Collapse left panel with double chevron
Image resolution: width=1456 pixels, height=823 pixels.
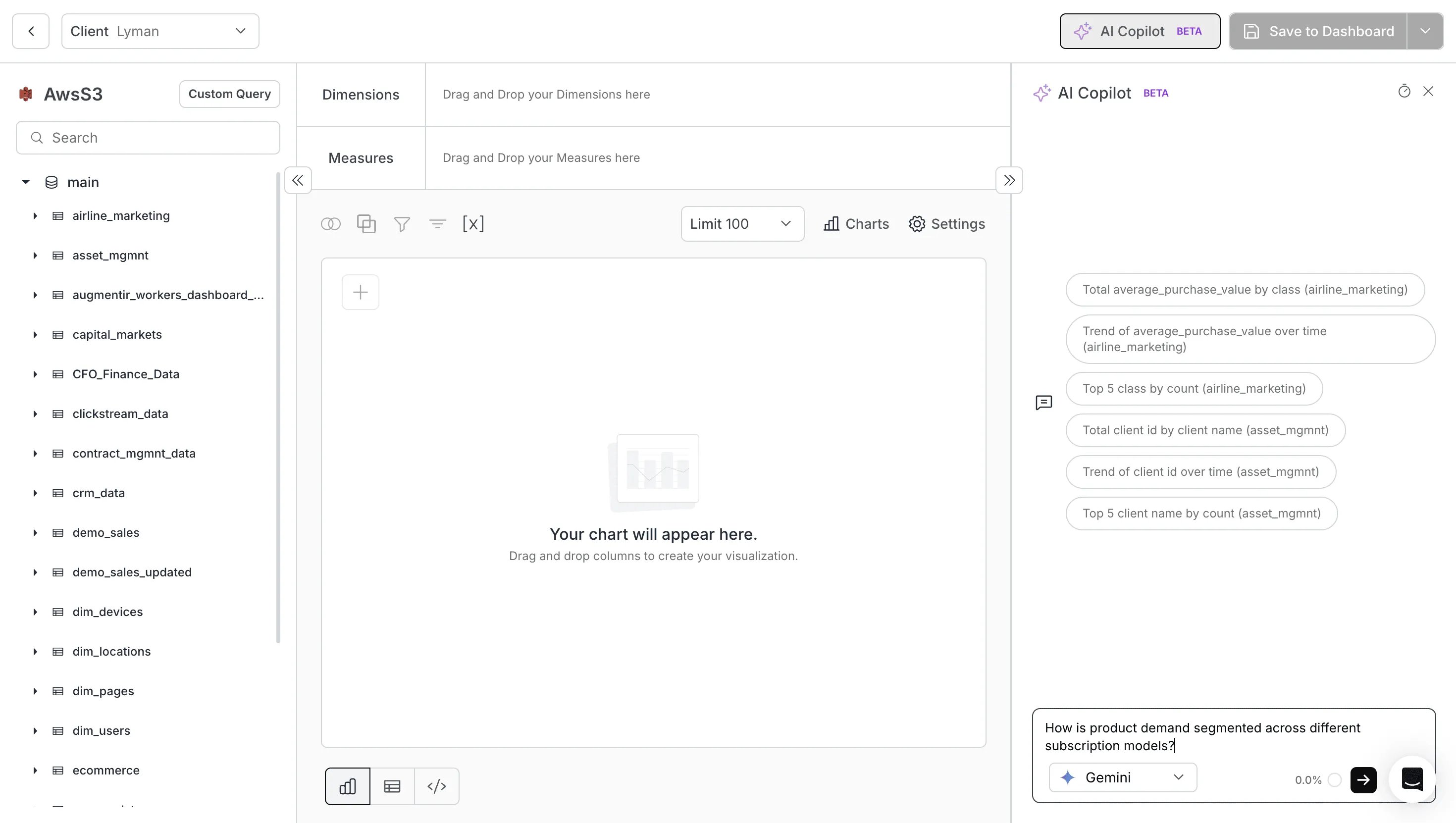pyautogui.click(x=298, y=180)
